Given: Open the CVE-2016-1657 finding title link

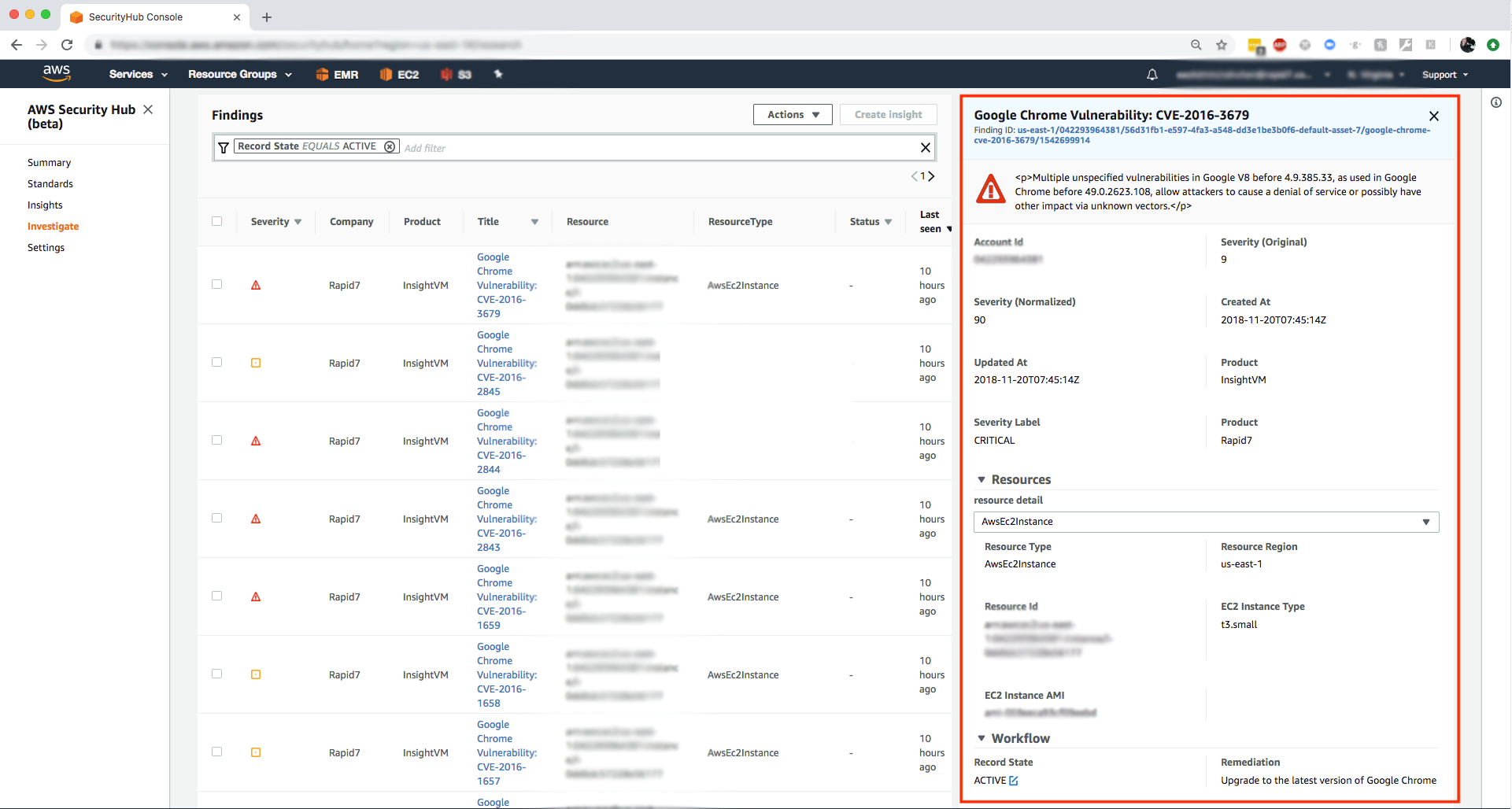Looking at the screenshot, I should point(506,752).
